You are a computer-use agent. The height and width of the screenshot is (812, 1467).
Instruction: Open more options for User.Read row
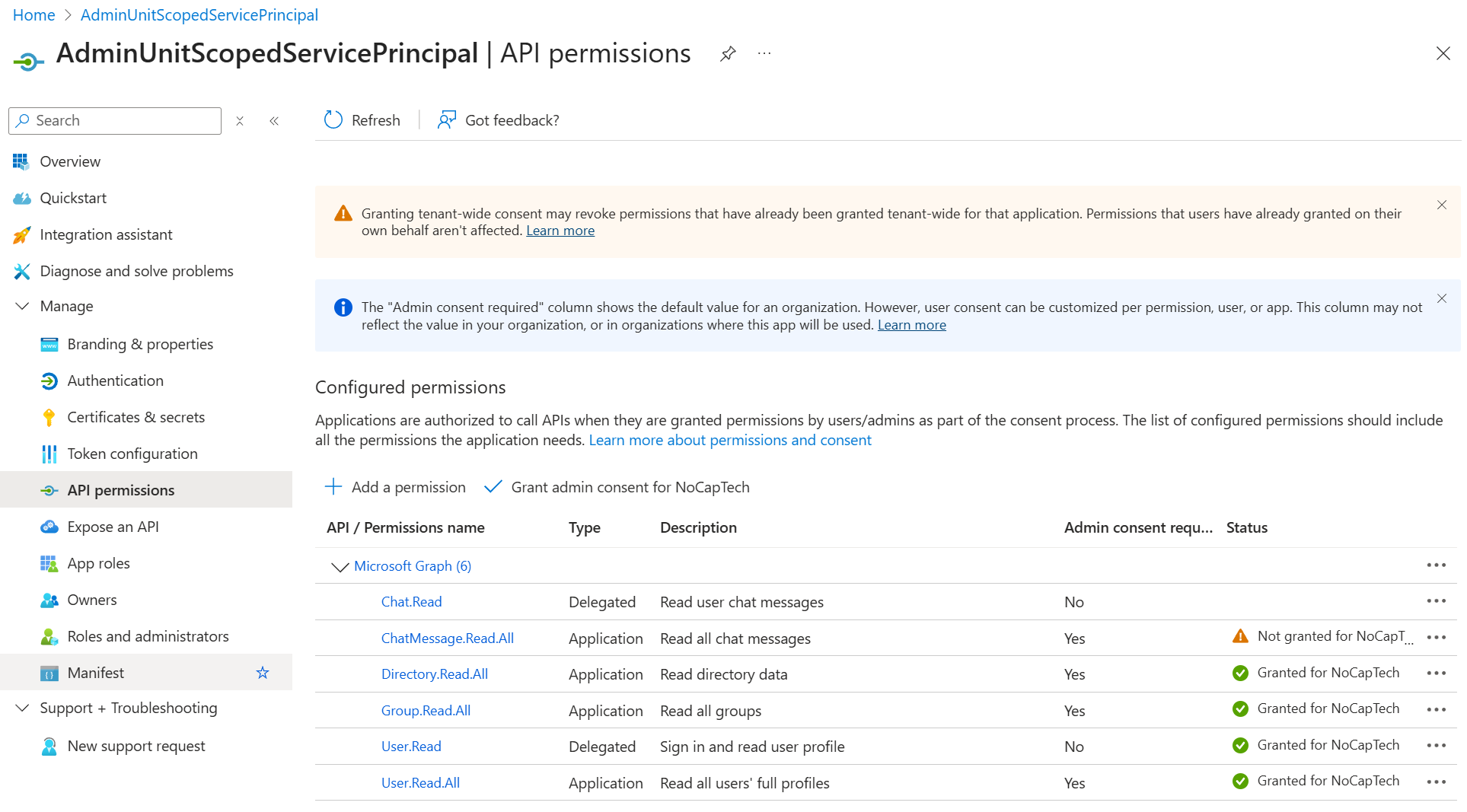[x=1436, y=746]
